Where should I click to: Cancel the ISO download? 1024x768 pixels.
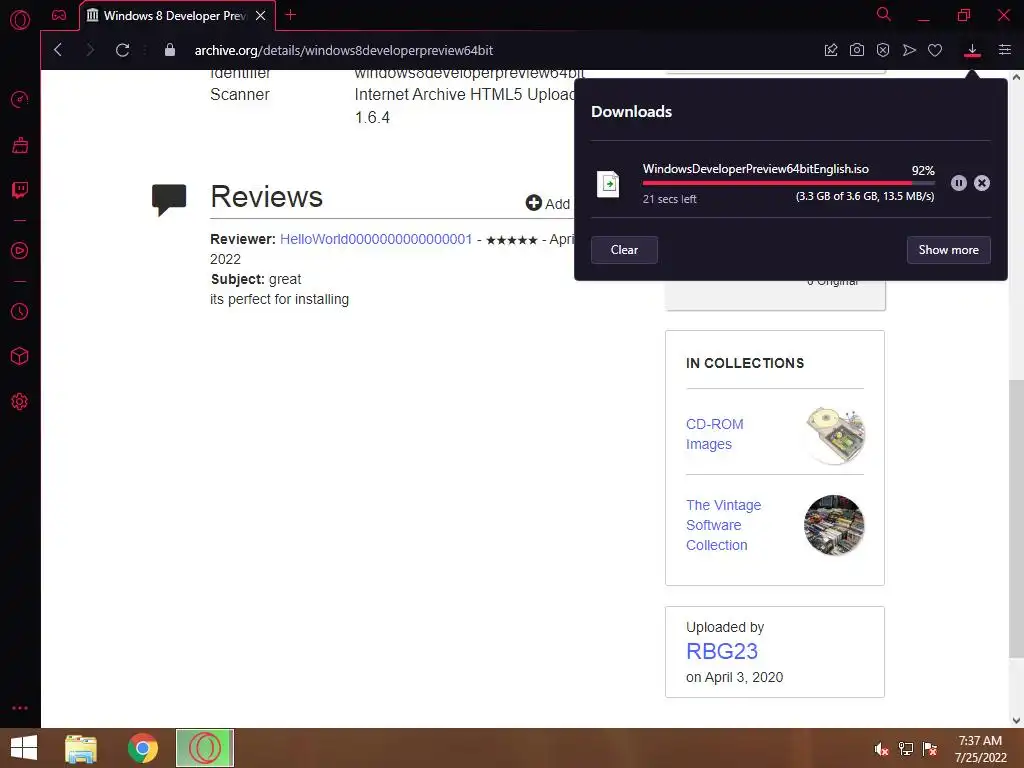[982, 183]
